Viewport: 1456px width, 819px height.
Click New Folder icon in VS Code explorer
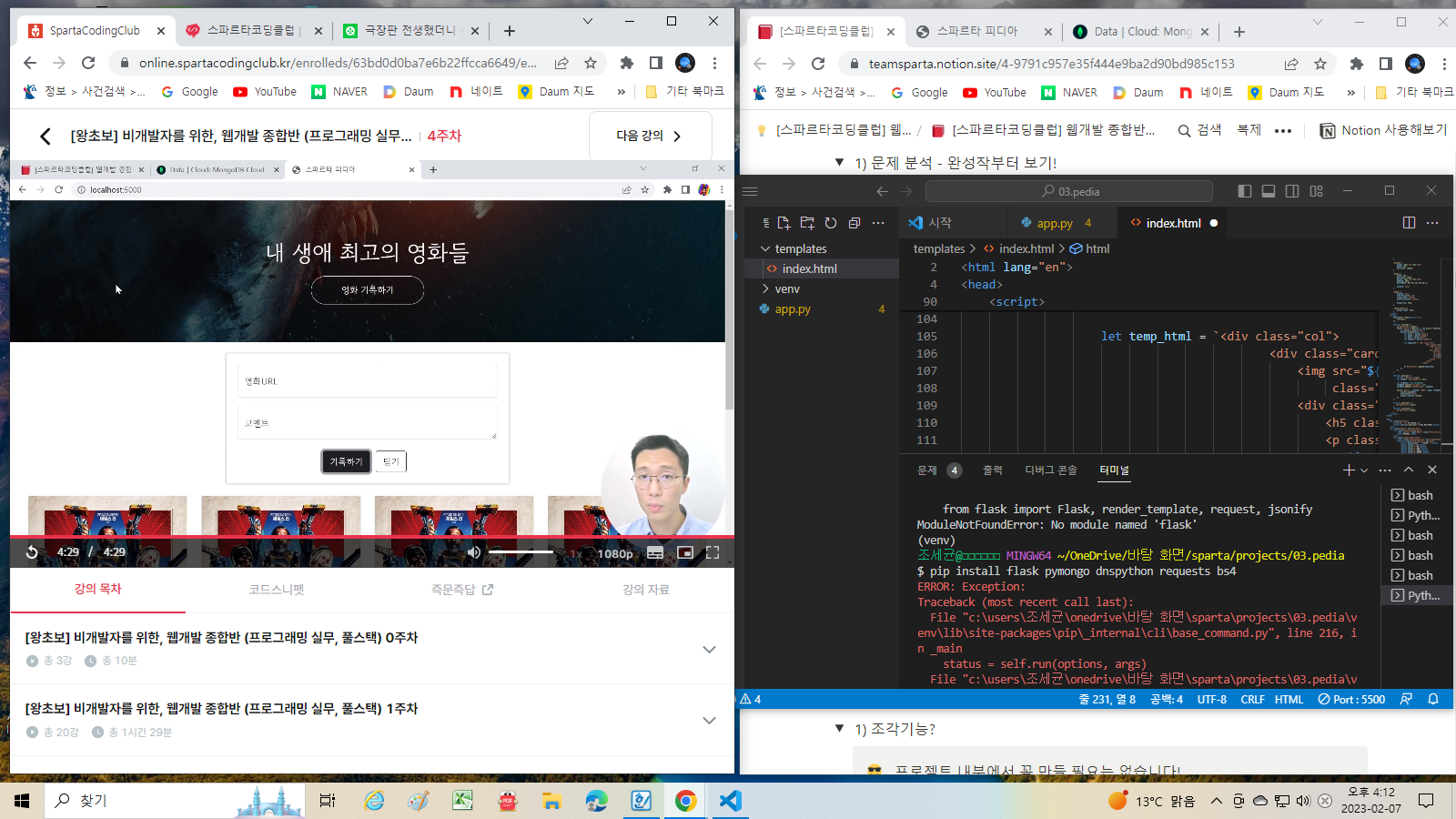(807, 223)
